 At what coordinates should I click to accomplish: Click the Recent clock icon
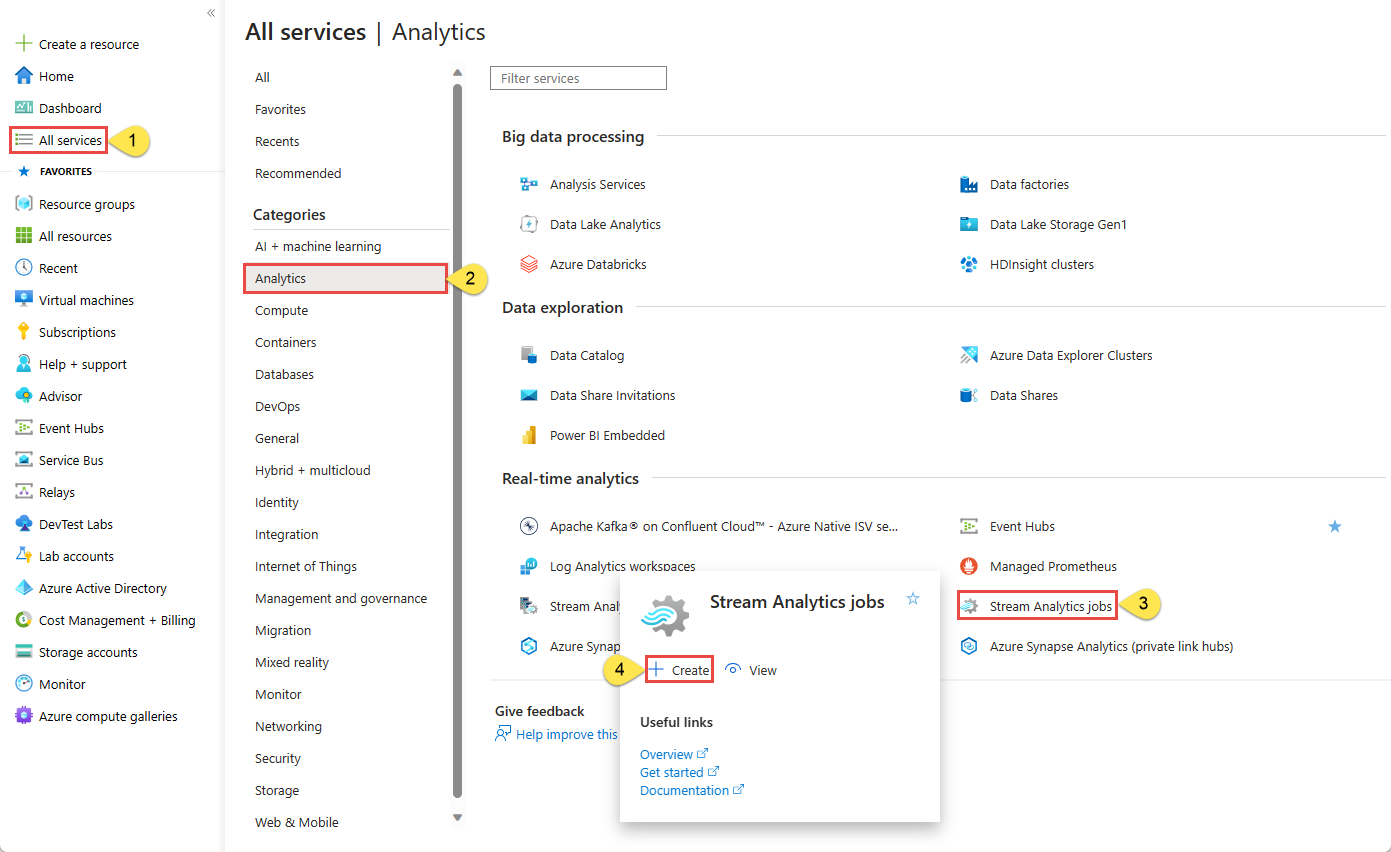coord(24,268)
